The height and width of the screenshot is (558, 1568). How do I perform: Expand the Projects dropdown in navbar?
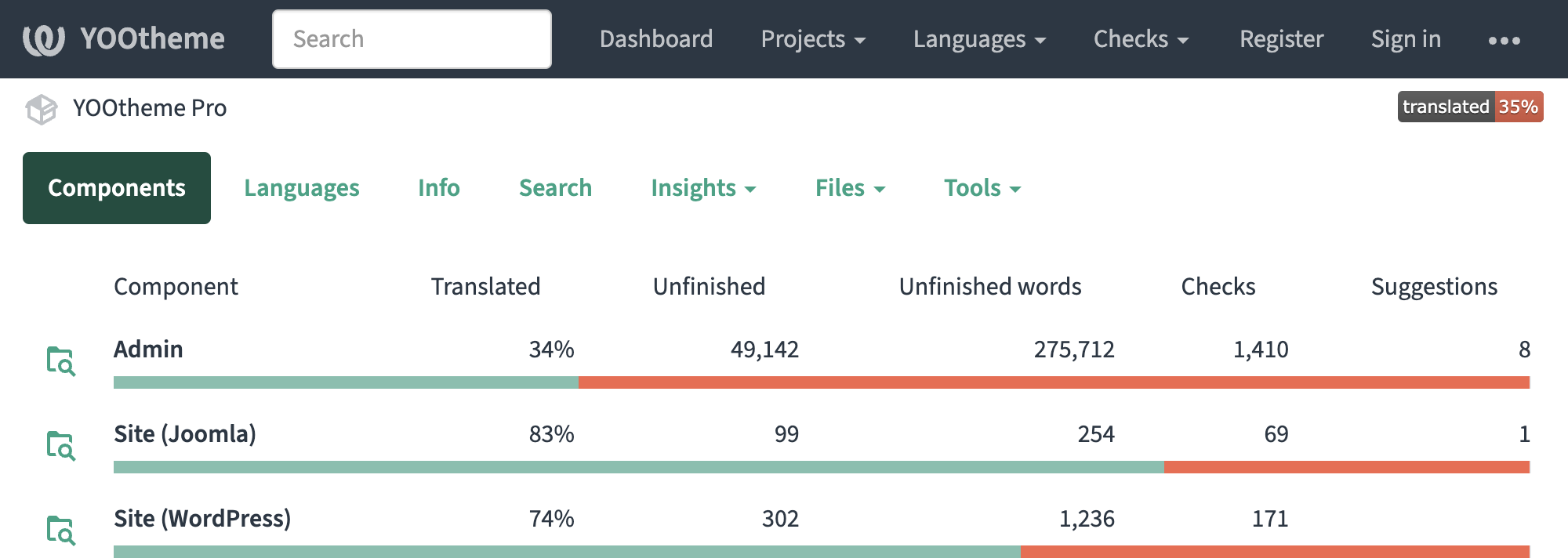[813, 39]
